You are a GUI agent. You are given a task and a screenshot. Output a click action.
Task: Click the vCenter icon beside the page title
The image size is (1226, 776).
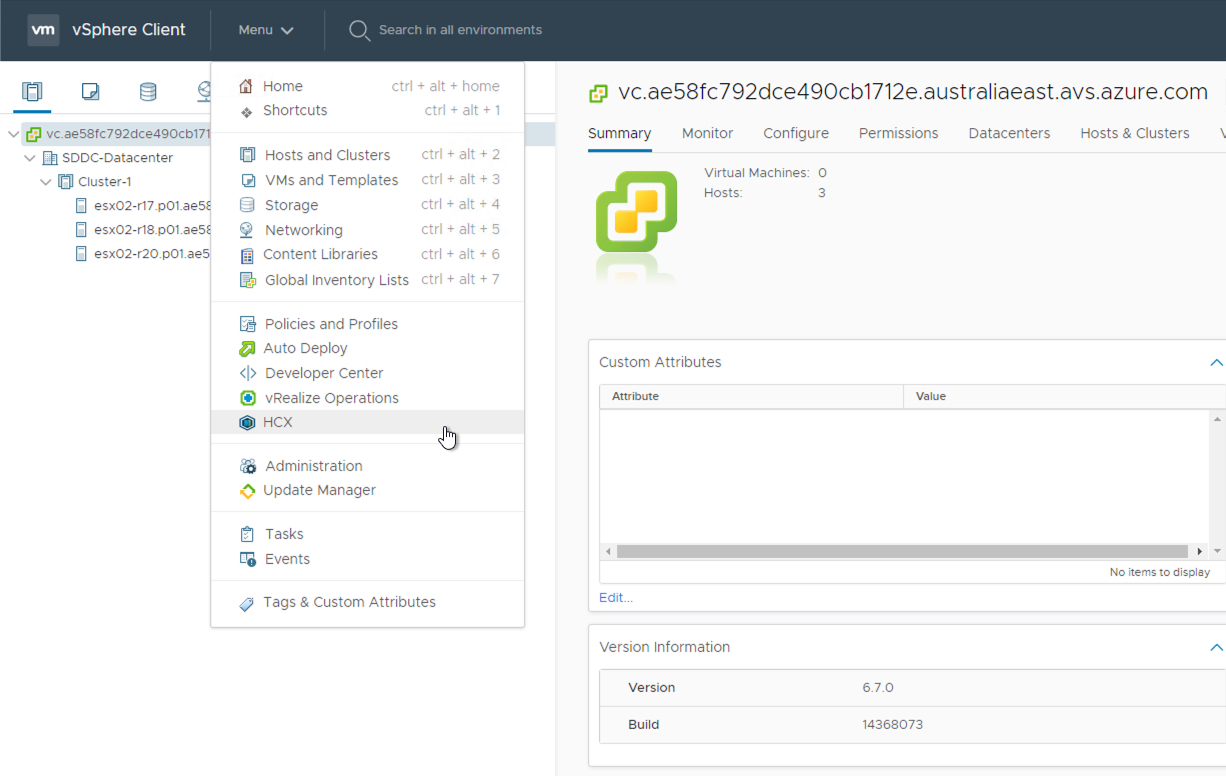coord(598,93)
